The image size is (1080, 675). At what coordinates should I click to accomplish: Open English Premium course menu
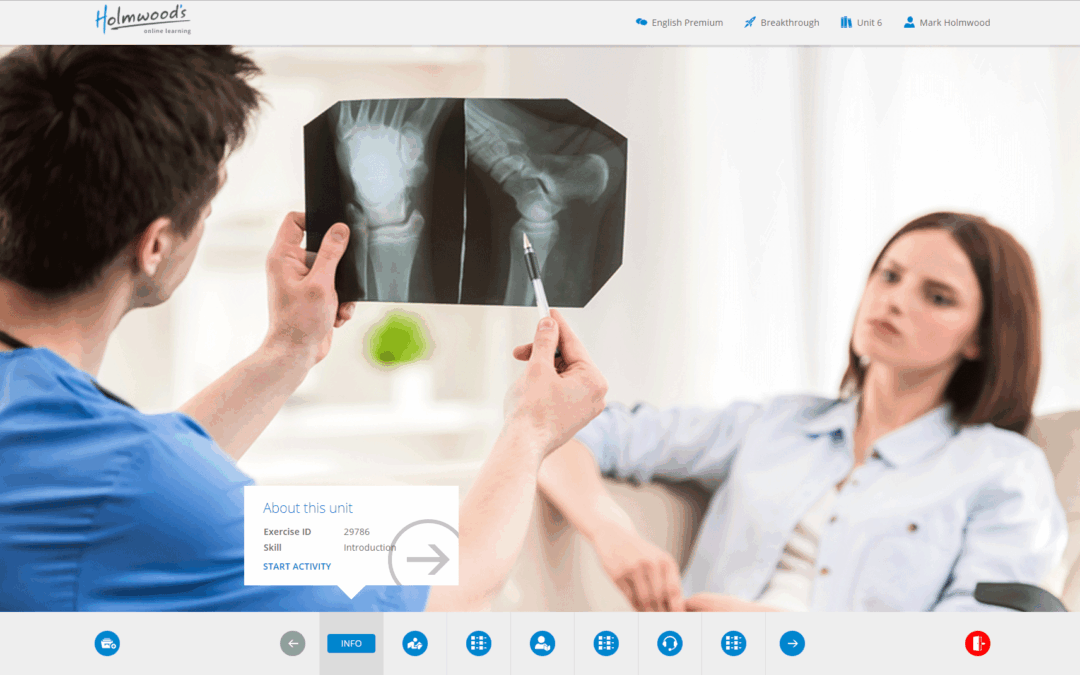(x=679, y=23)
